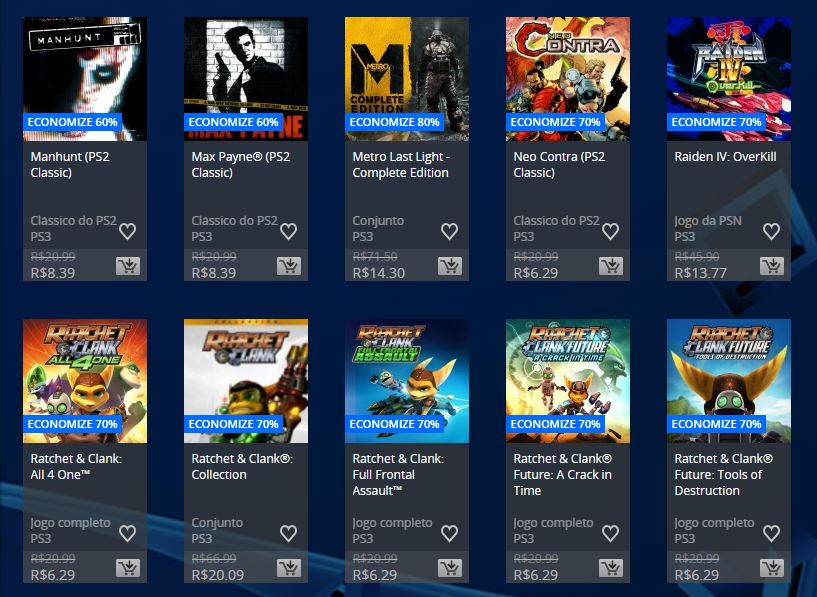Toggle heart icon on Neo Contra
The width and height of the screenshot is (817, 597).
(x=611, y=231)
